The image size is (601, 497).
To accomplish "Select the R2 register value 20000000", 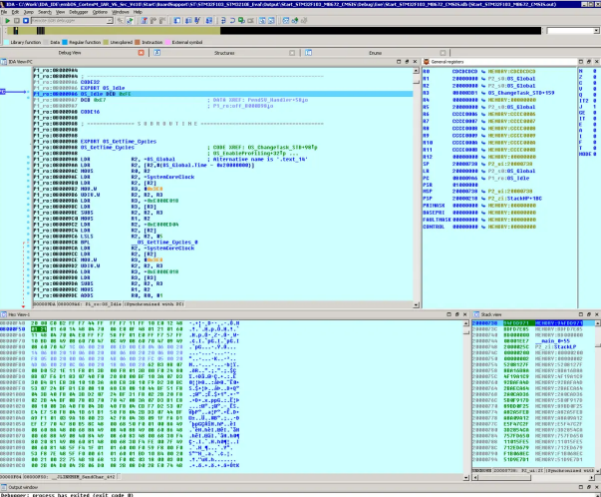I will pyautogui.click(x=465, y=86).
